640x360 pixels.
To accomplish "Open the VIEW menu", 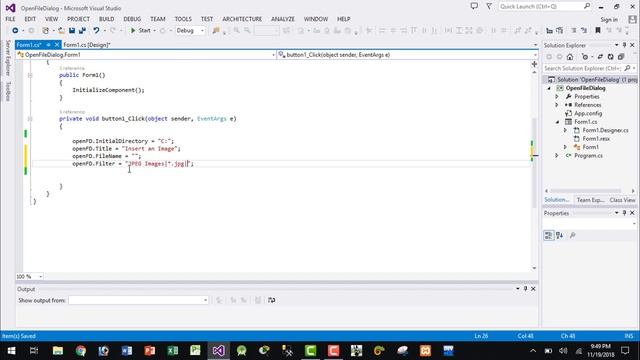I will click(51, 19).
